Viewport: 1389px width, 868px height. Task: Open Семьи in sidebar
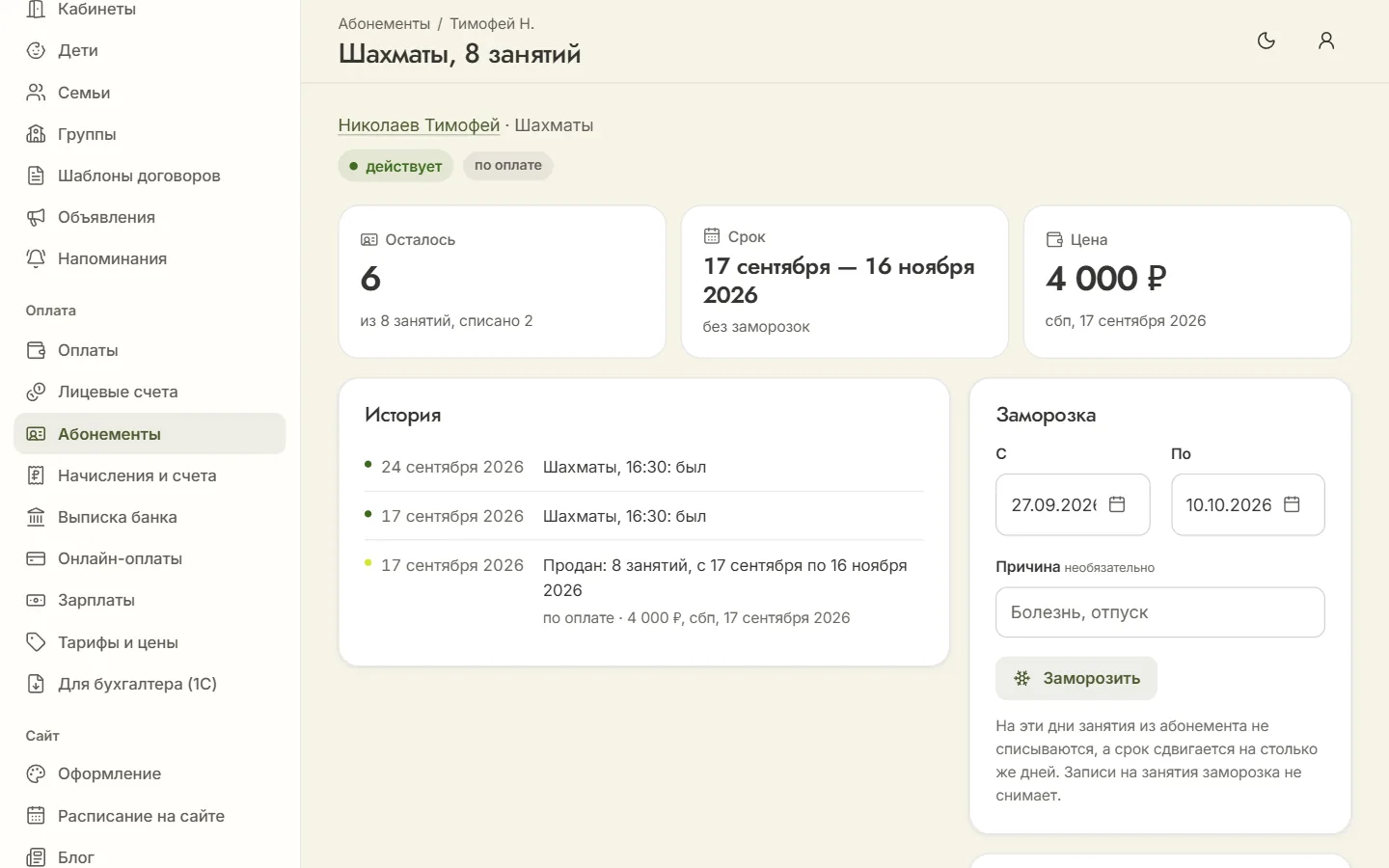[150, 93]
